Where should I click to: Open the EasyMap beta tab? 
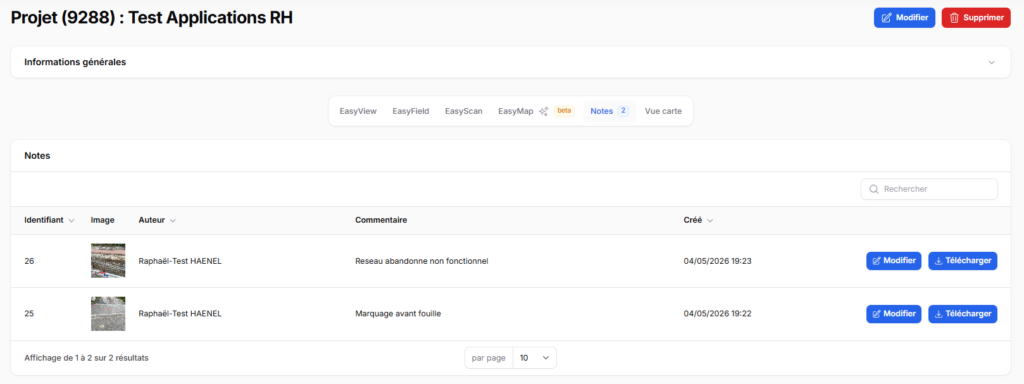click(x=536, y=111)
